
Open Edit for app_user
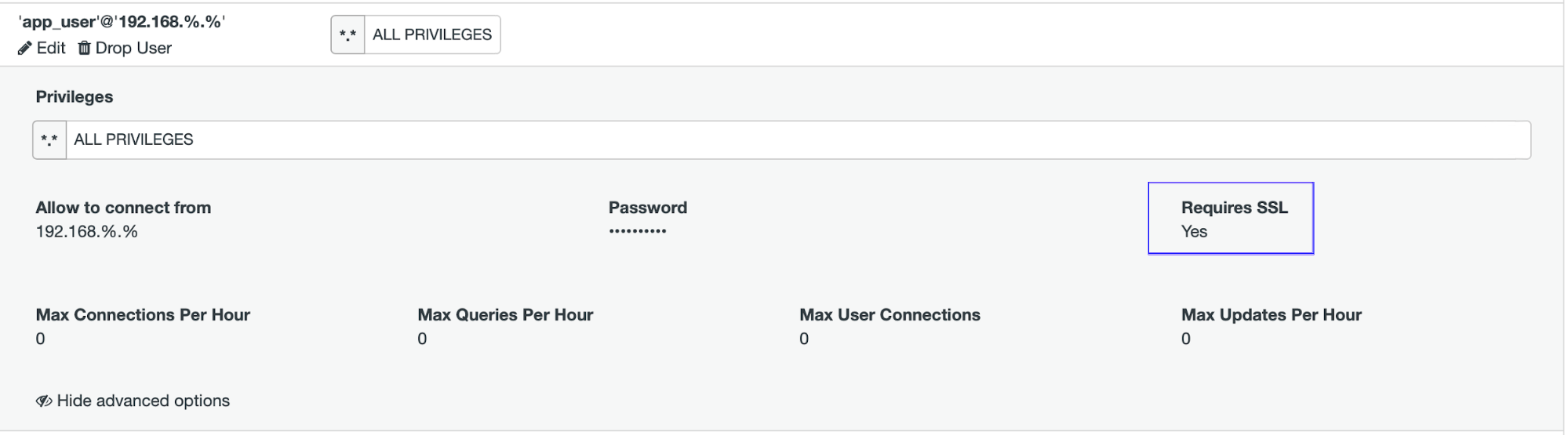tap(42, 49)
